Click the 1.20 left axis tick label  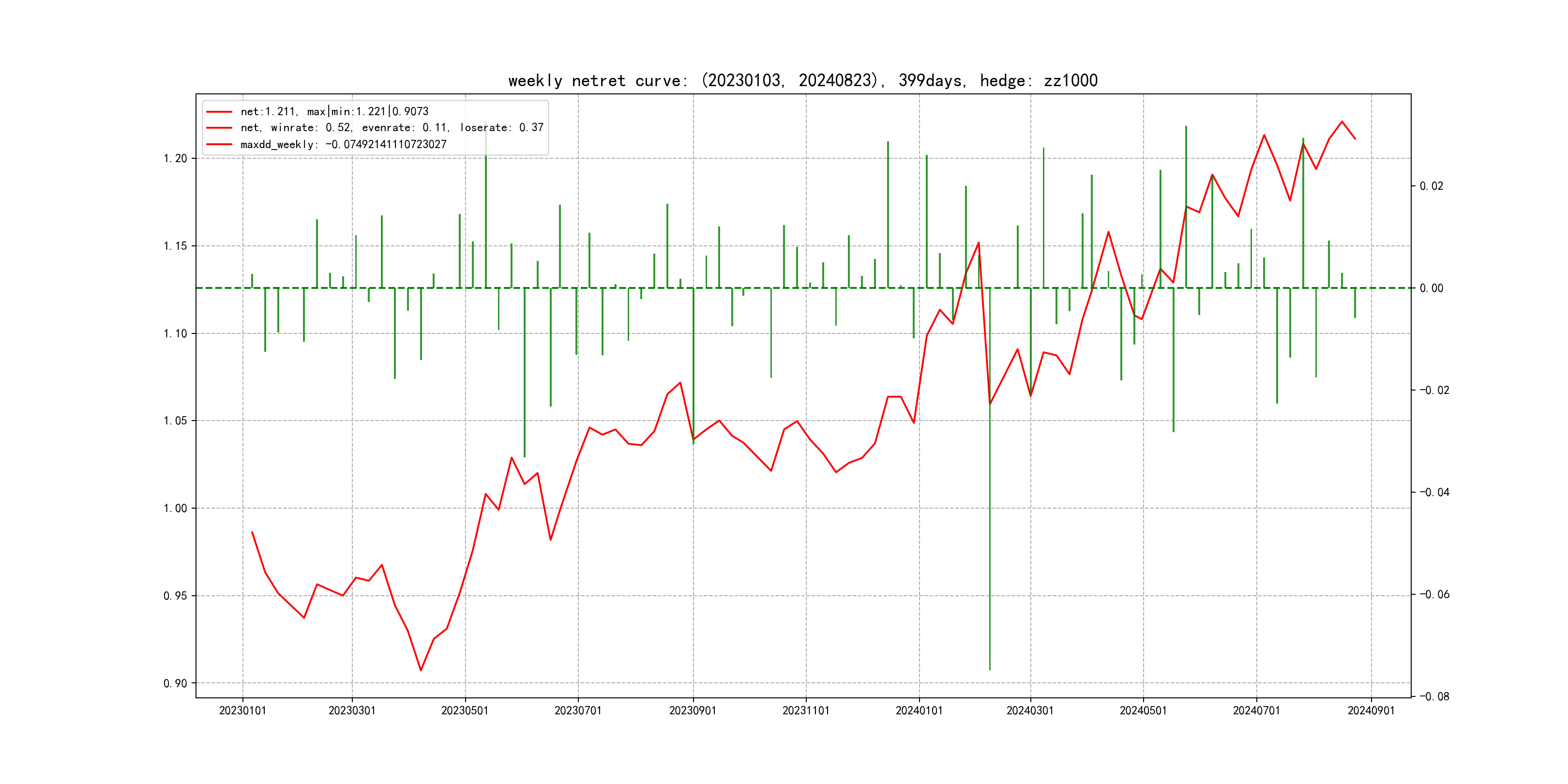175,158
